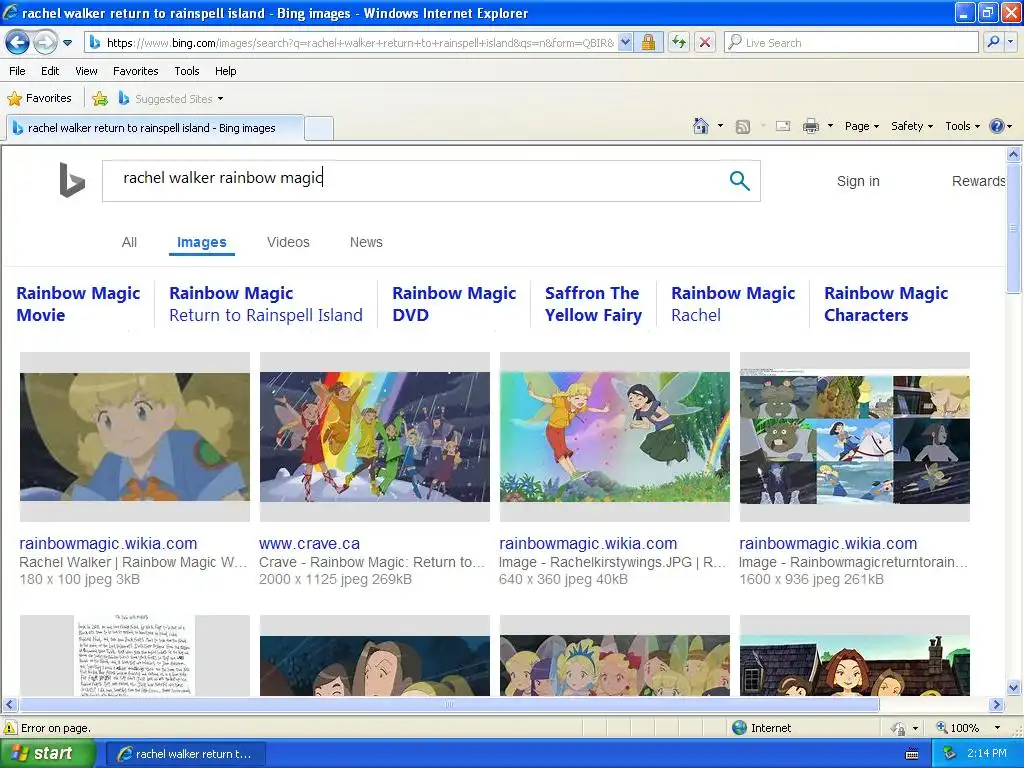
Task: Click Saffron The Yellow Fairy suggestion
Action: (x=593, y=304)
